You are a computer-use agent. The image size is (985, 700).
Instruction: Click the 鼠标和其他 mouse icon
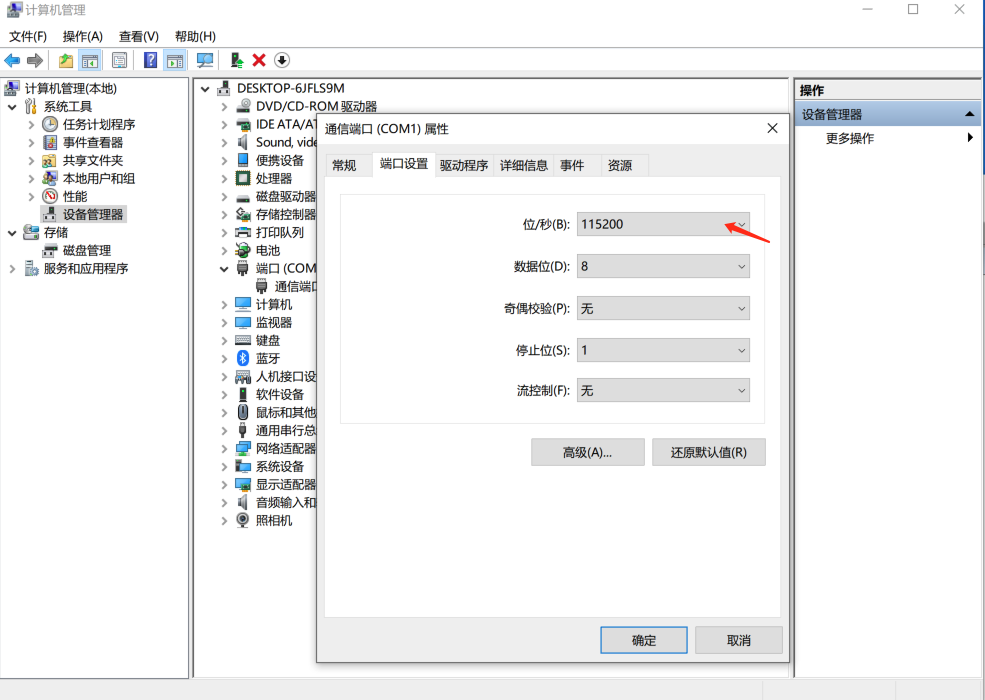coord(243,412)
